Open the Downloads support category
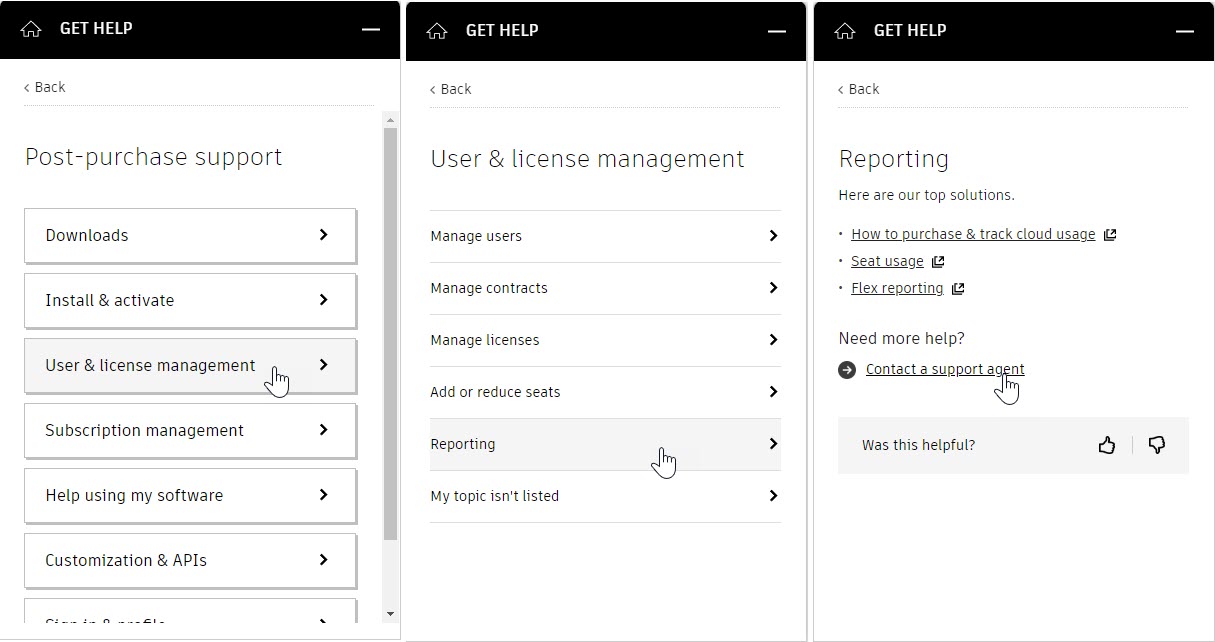Image resolution: width=1215 pixels, height=642 pixels. tap(190, 235)
